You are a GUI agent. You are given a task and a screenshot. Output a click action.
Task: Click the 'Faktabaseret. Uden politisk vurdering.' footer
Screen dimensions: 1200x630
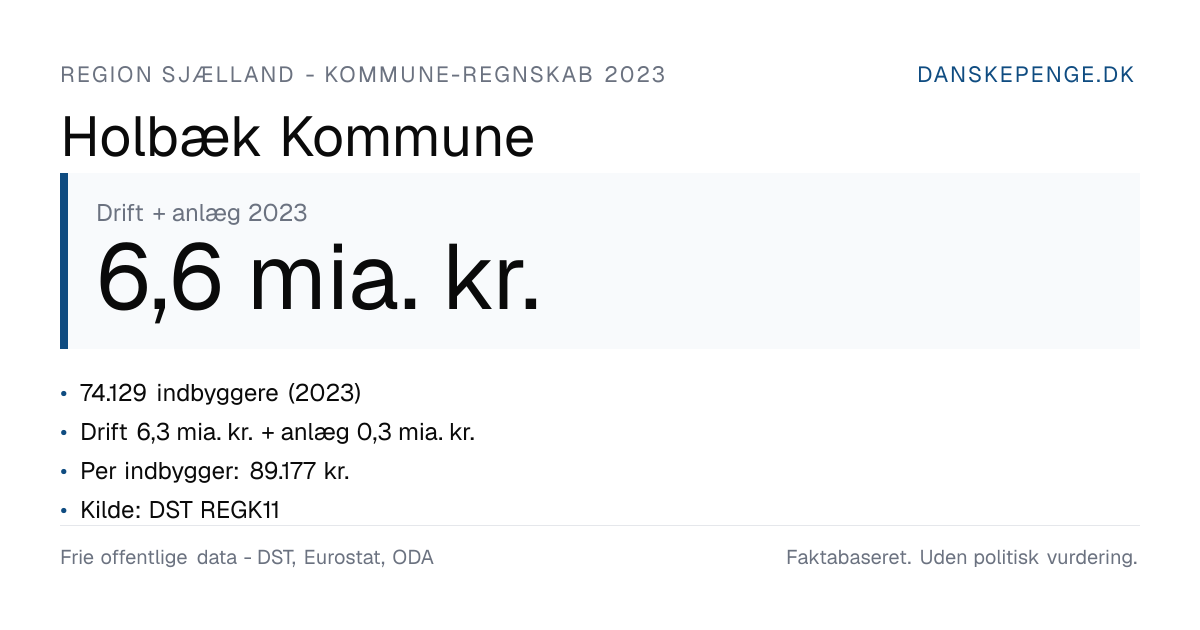coord(962,558)
